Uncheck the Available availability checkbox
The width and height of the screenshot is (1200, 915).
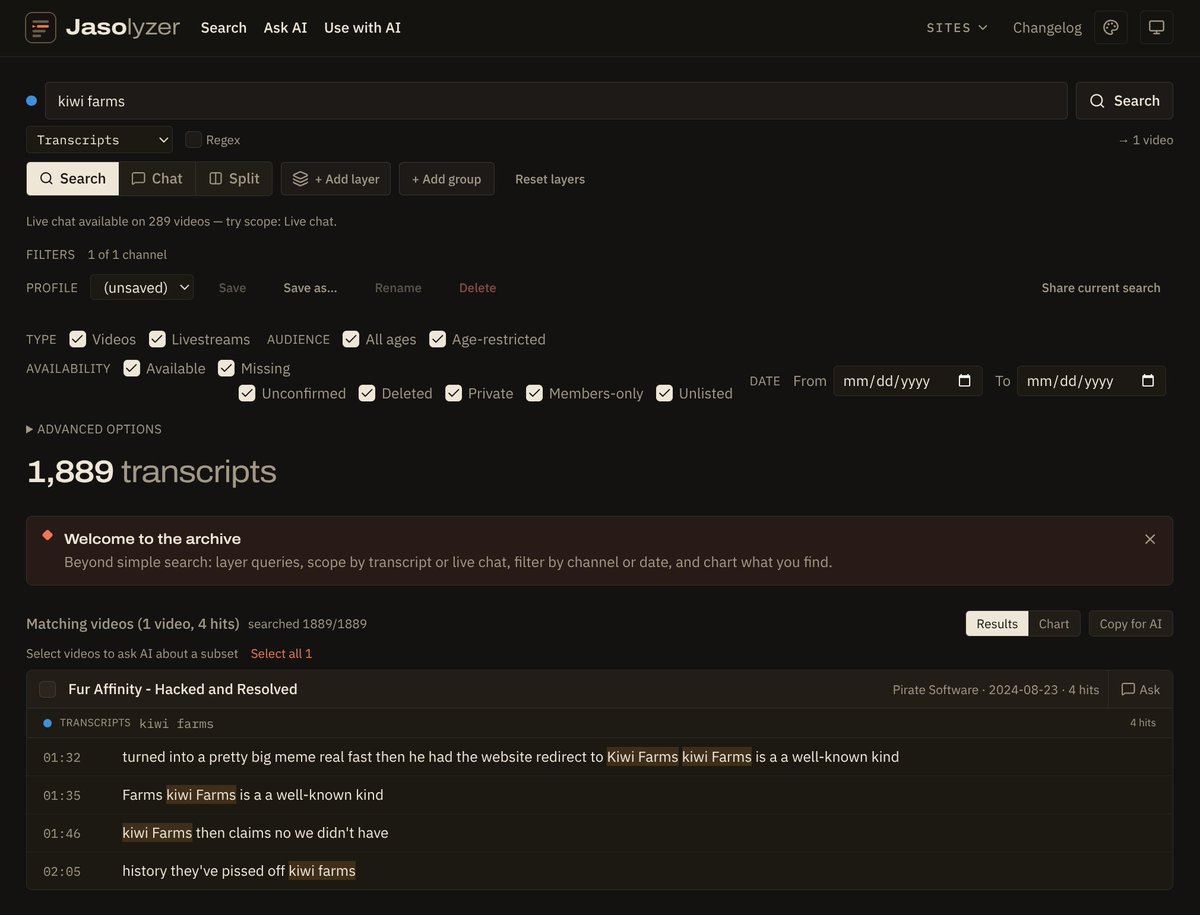132,368
